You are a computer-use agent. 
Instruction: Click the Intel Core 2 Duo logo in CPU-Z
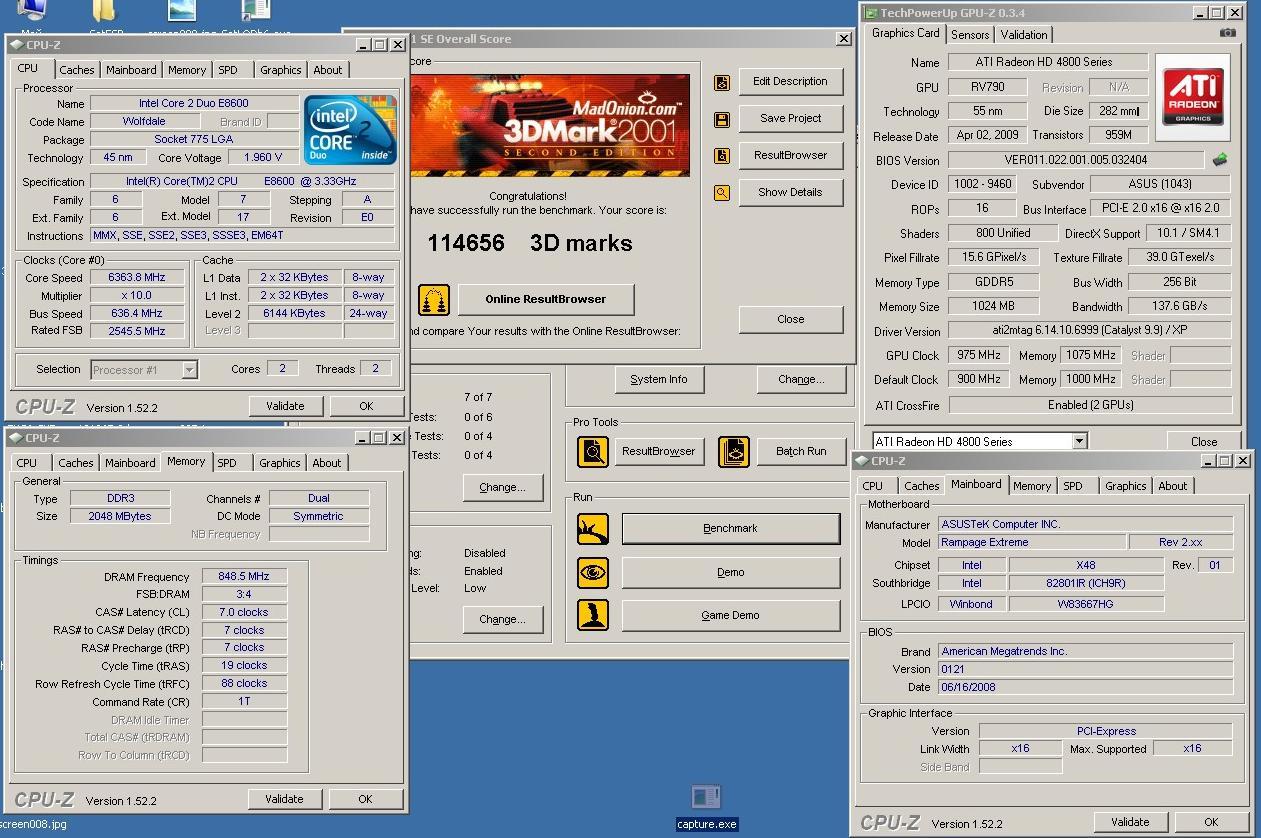[x=350, y=130]
